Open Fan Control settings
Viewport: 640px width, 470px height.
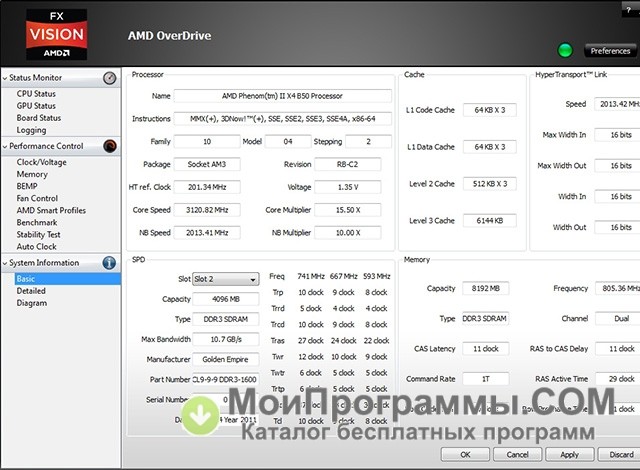[37, 198]
